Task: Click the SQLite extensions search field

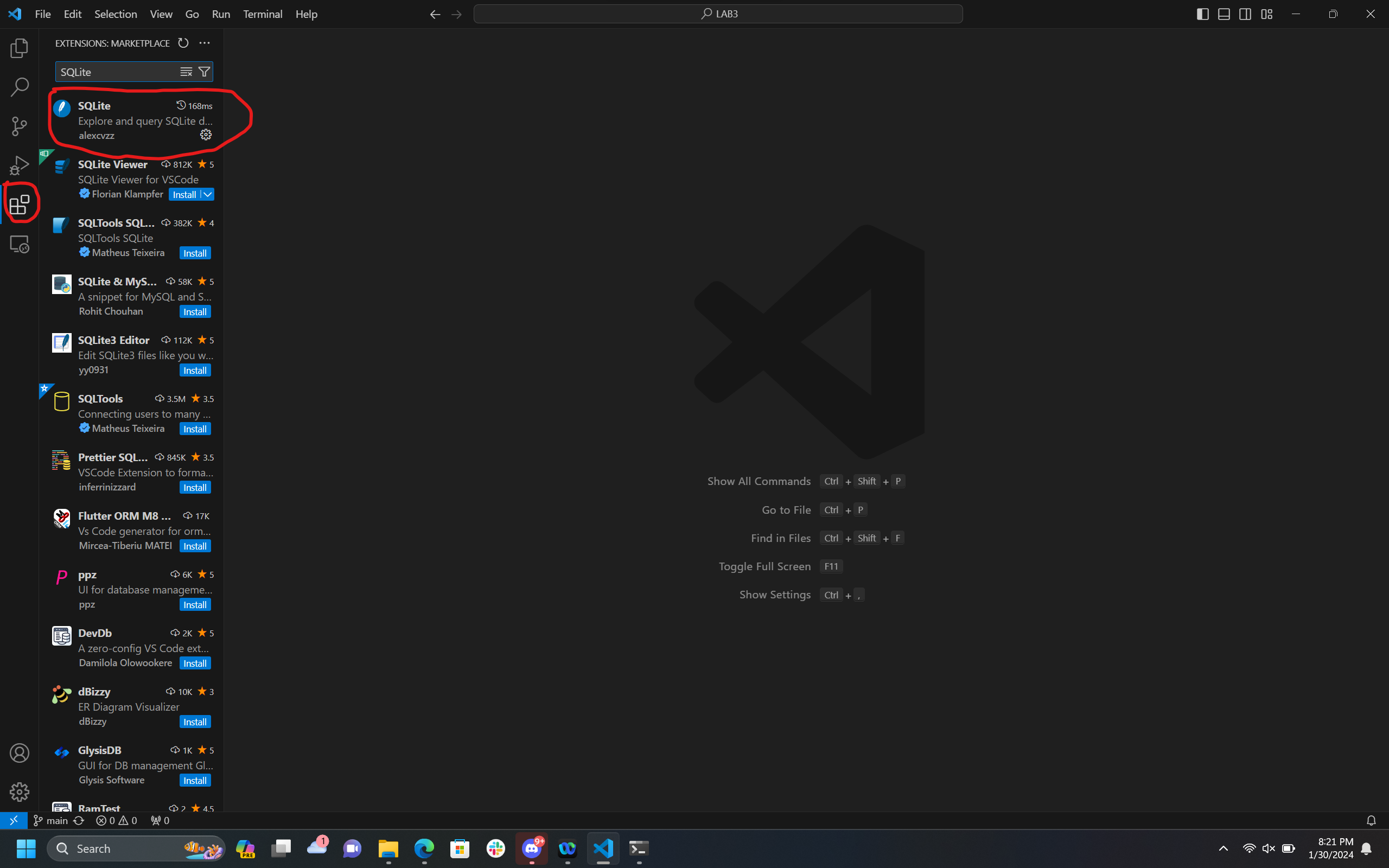Action: (x=115, y=72)
